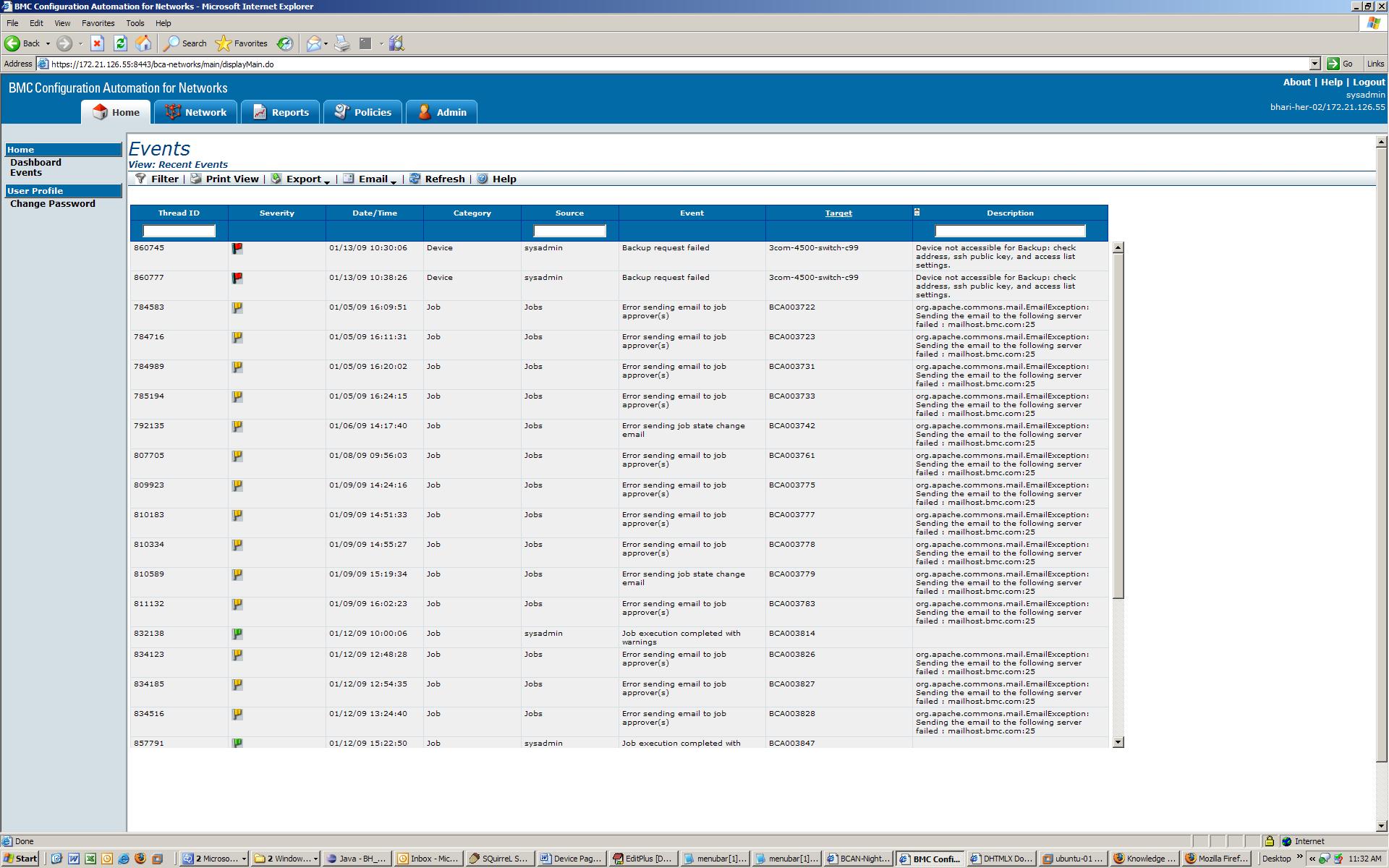Click the IE Back button icon
This screenshot has height=868, width=1389.
click(x=12, y=43)
